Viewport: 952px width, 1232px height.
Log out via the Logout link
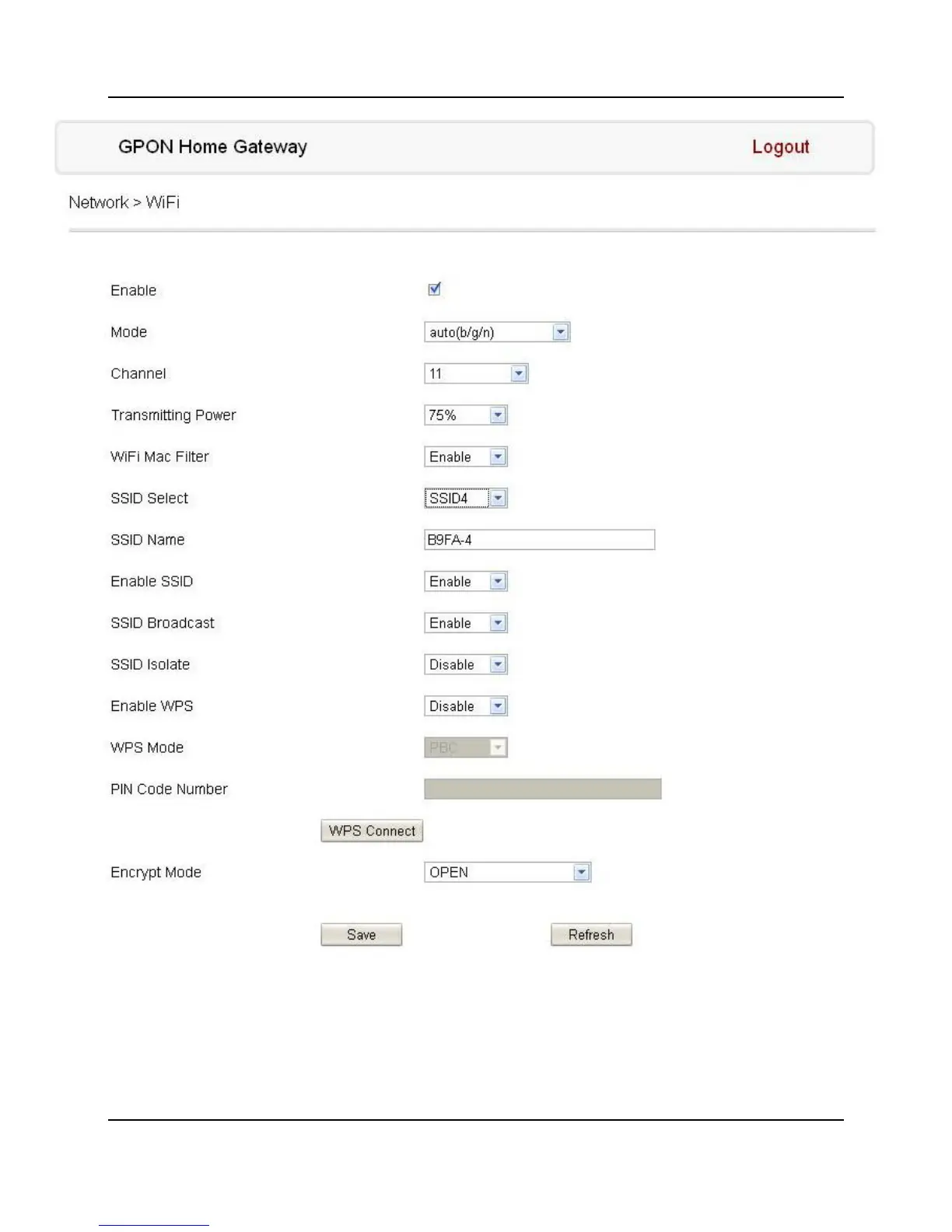pyautogui.click(x=780, y=147)
